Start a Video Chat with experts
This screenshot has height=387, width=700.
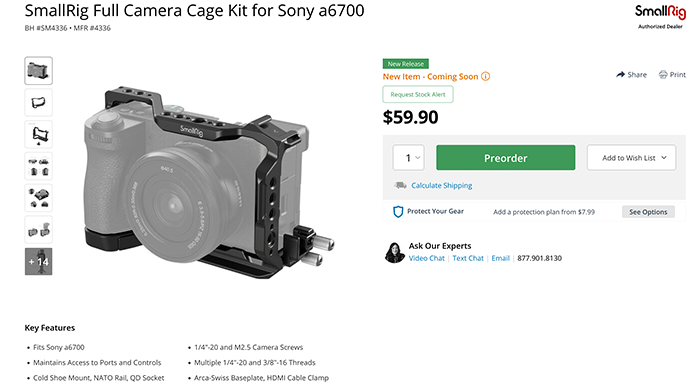(x=426, y=258)
